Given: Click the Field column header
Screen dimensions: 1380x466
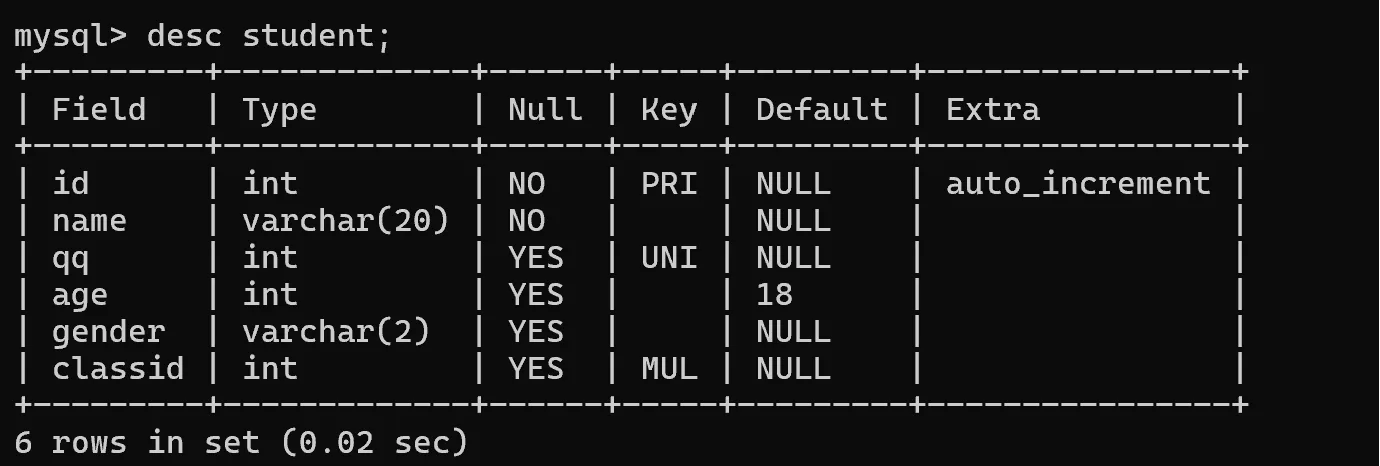Looking at the screenshot, I should (99, 109).
